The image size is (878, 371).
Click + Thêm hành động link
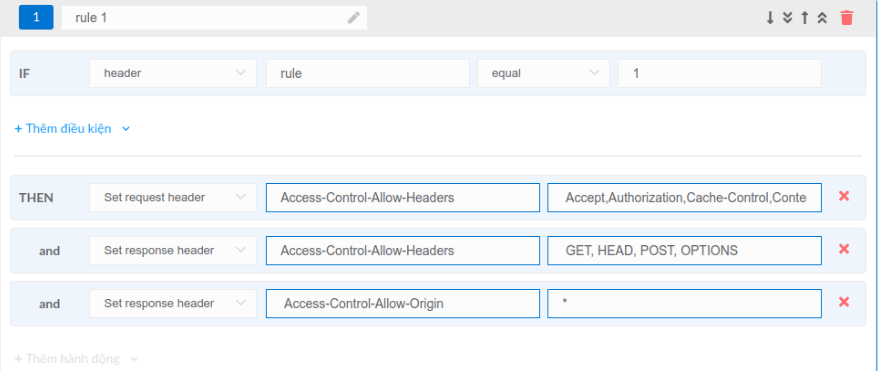[67, 359]
